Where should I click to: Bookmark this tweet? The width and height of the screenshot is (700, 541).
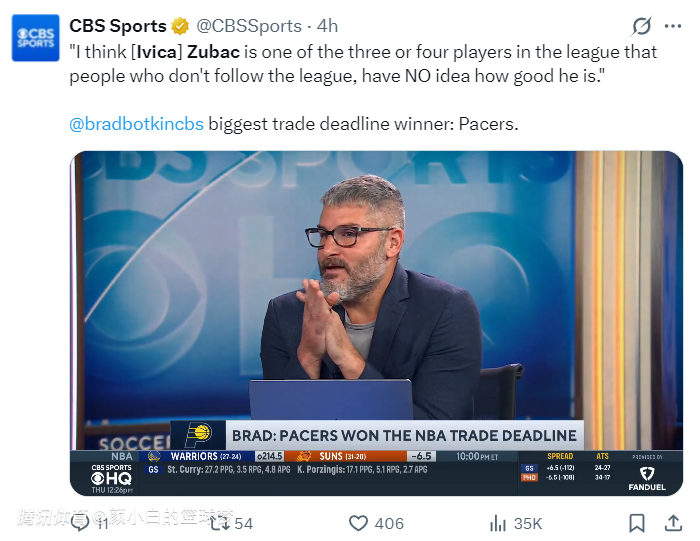(637, 523)
